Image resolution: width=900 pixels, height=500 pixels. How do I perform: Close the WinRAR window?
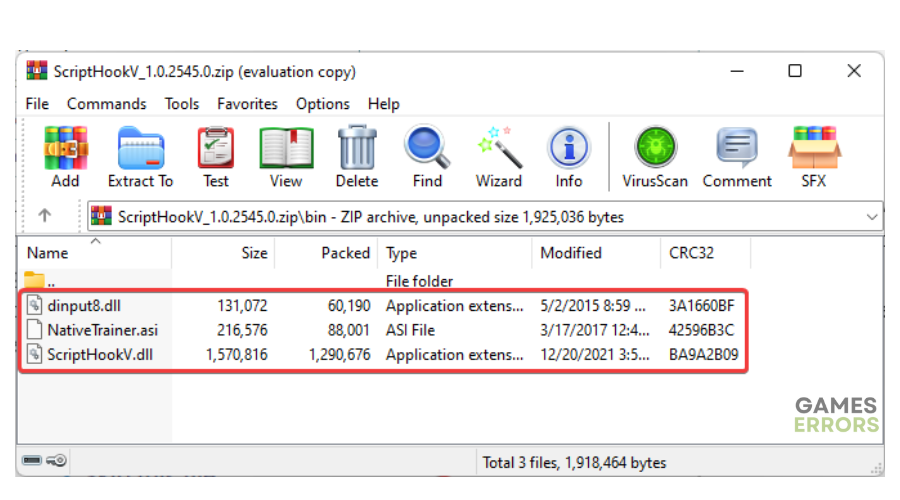[854, 71]
